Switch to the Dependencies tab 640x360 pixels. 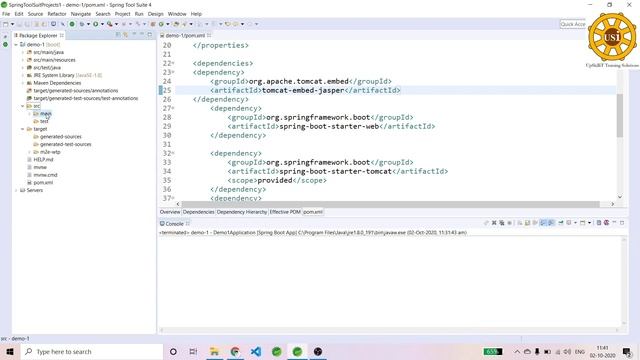(198, 212)
